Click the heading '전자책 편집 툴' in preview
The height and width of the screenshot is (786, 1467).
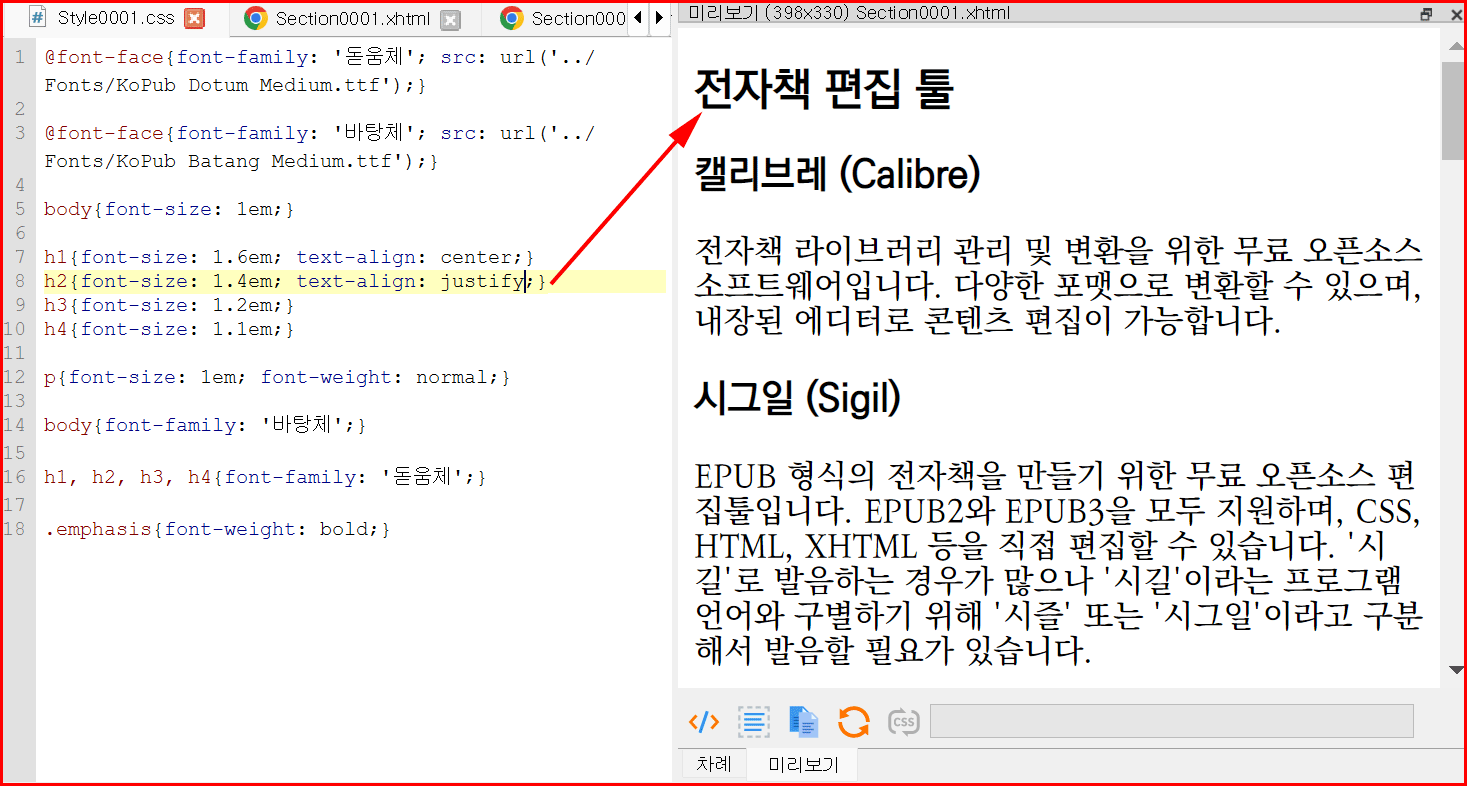(x=823, y=88)
